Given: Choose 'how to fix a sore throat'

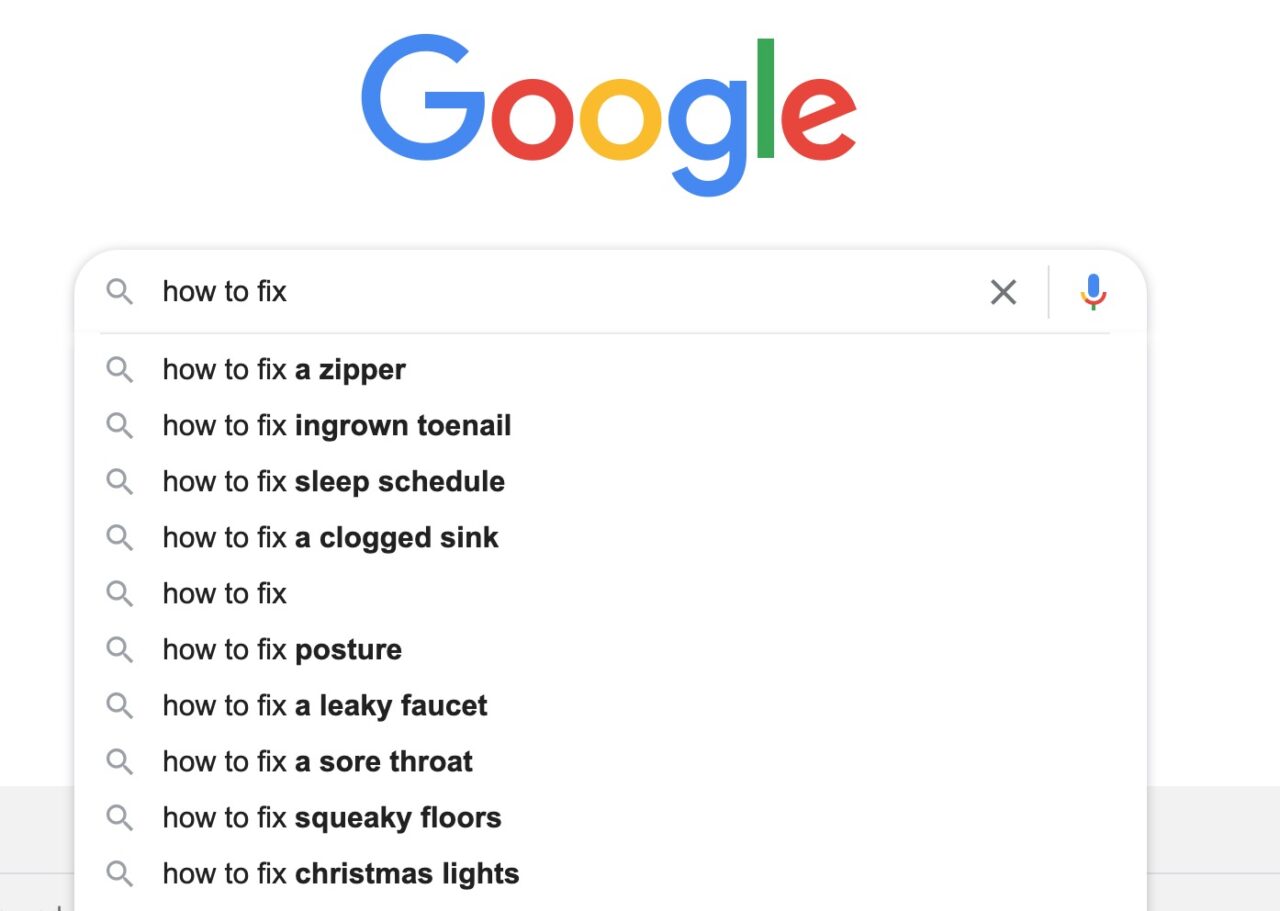Looking at the screenshot, I should (610, 762).
